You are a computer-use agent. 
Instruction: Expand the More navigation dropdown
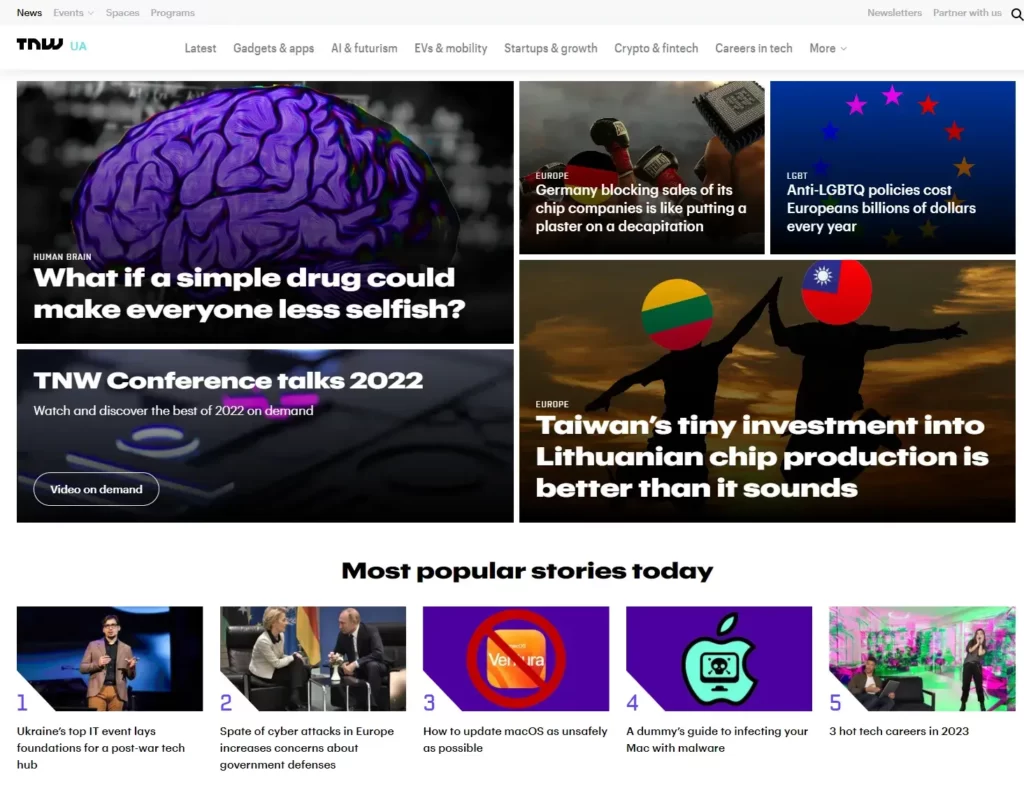827,48
